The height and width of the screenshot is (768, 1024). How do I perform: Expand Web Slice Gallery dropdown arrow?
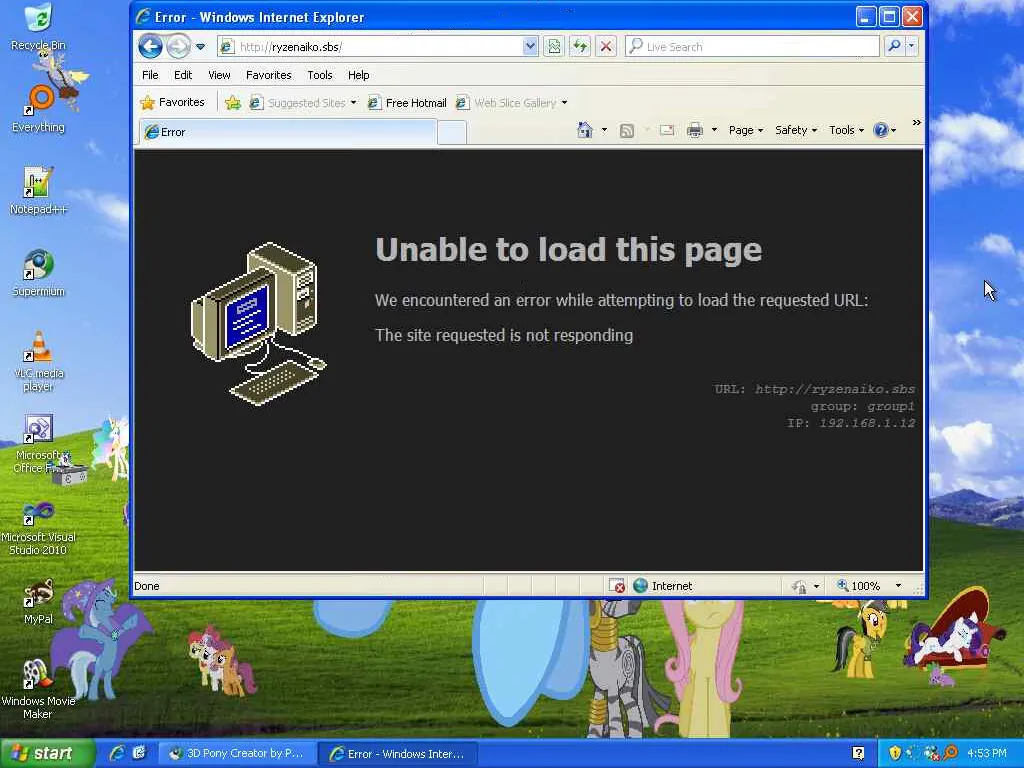(564, 103)
